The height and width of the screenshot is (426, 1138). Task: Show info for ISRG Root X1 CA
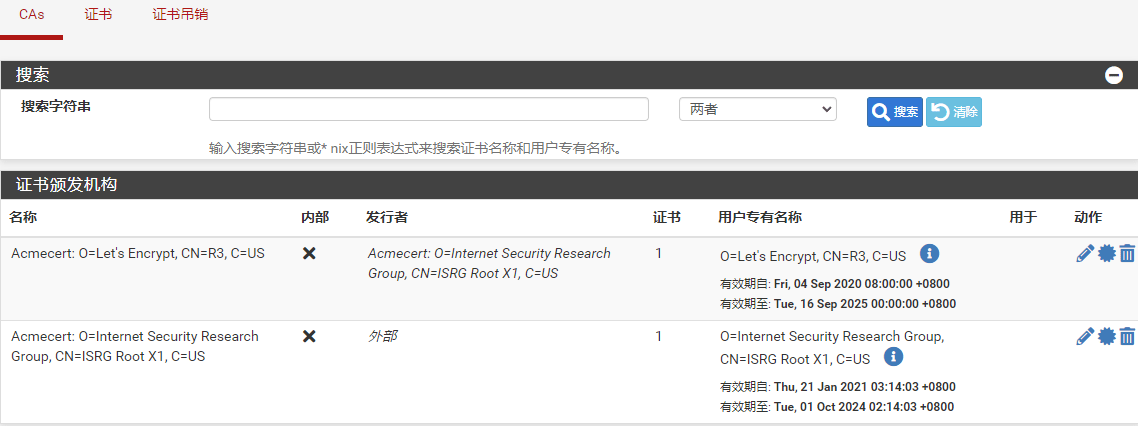(893, 357)
